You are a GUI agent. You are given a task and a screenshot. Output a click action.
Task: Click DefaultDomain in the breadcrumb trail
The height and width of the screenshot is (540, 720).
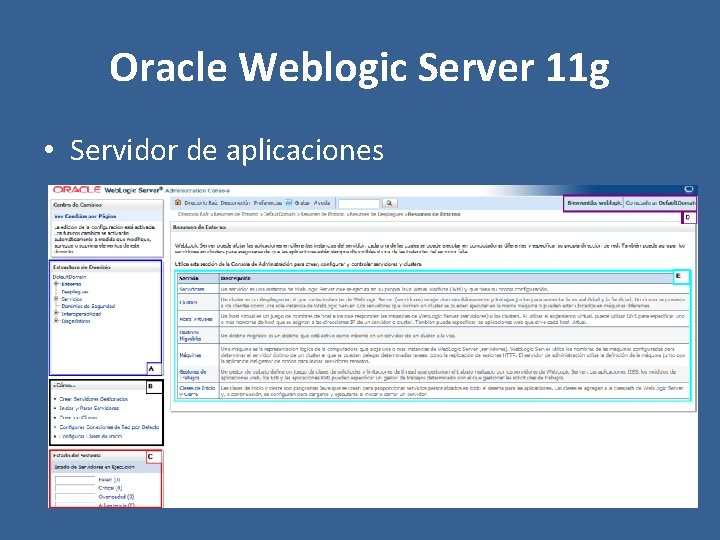pyautogui.click(x=279, y=214)
